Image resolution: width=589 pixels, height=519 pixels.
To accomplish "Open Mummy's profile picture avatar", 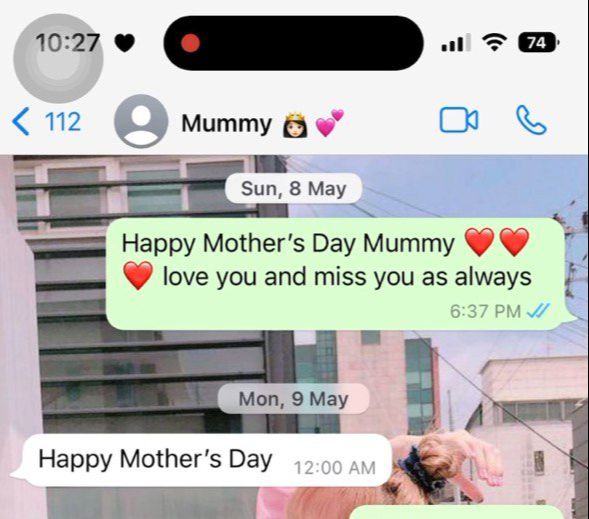I will [141, 121].
